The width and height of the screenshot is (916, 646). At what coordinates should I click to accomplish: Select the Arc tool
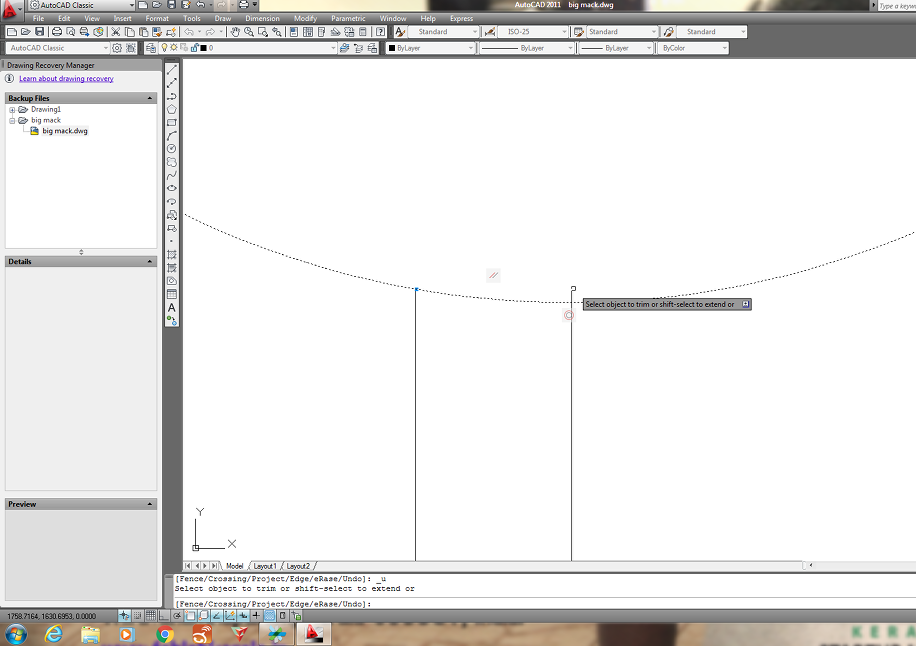172,136
